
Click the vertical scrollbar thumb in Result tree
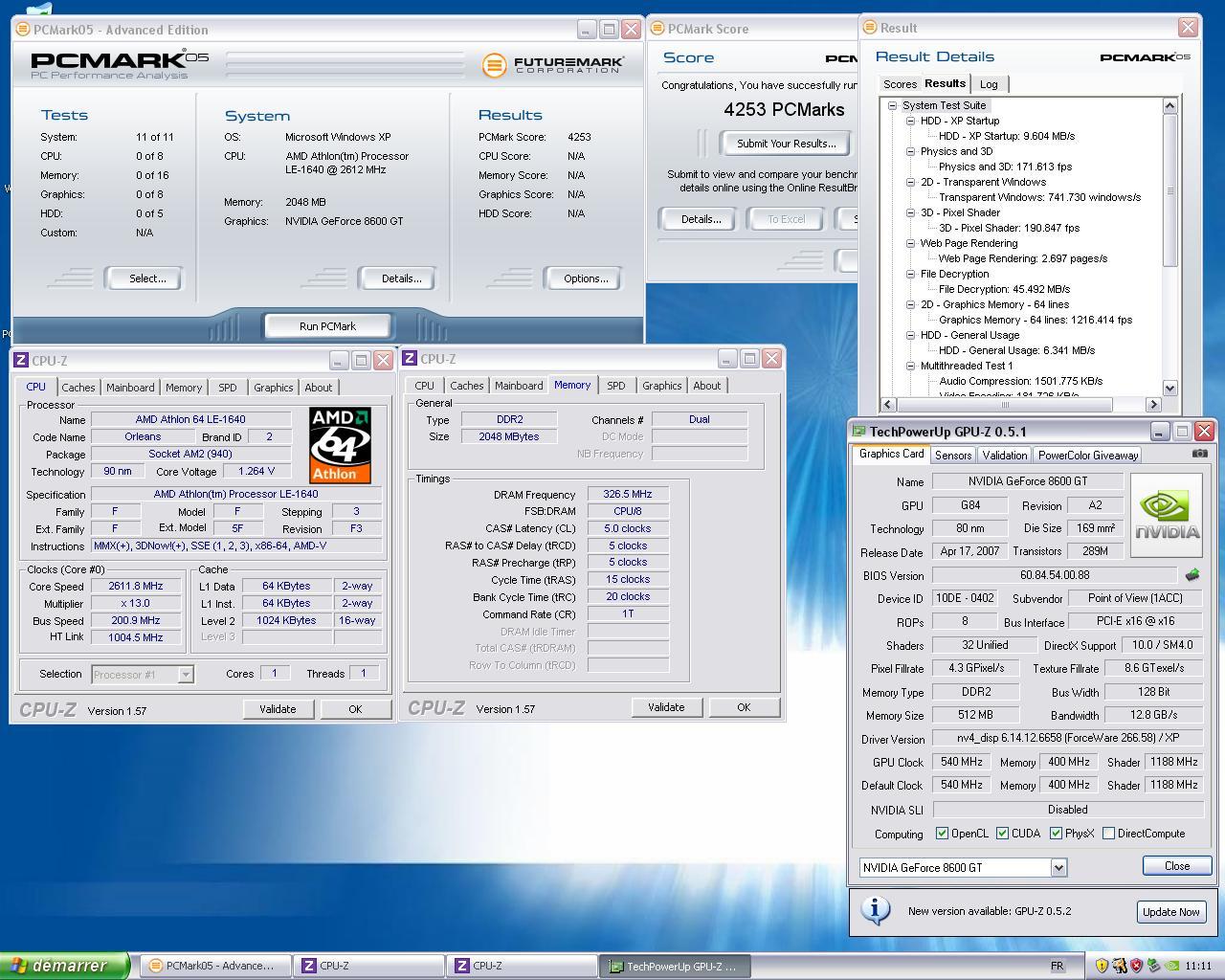tap(1169, 190)
